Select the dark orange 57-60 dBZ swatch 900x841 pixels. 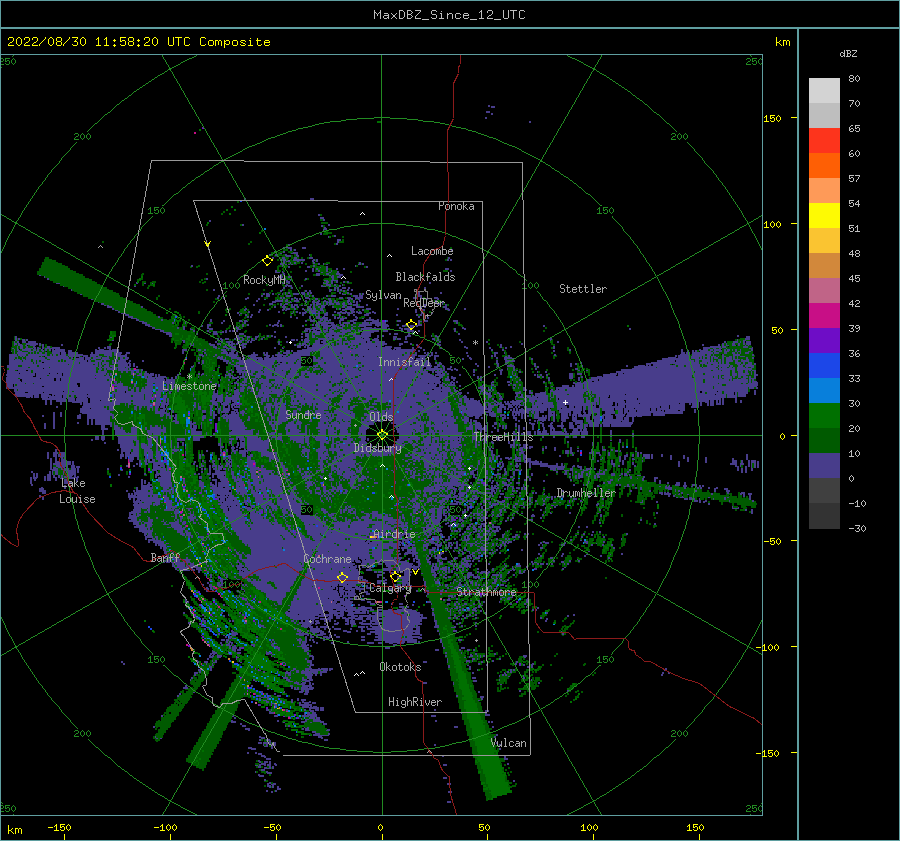point(824,165)
